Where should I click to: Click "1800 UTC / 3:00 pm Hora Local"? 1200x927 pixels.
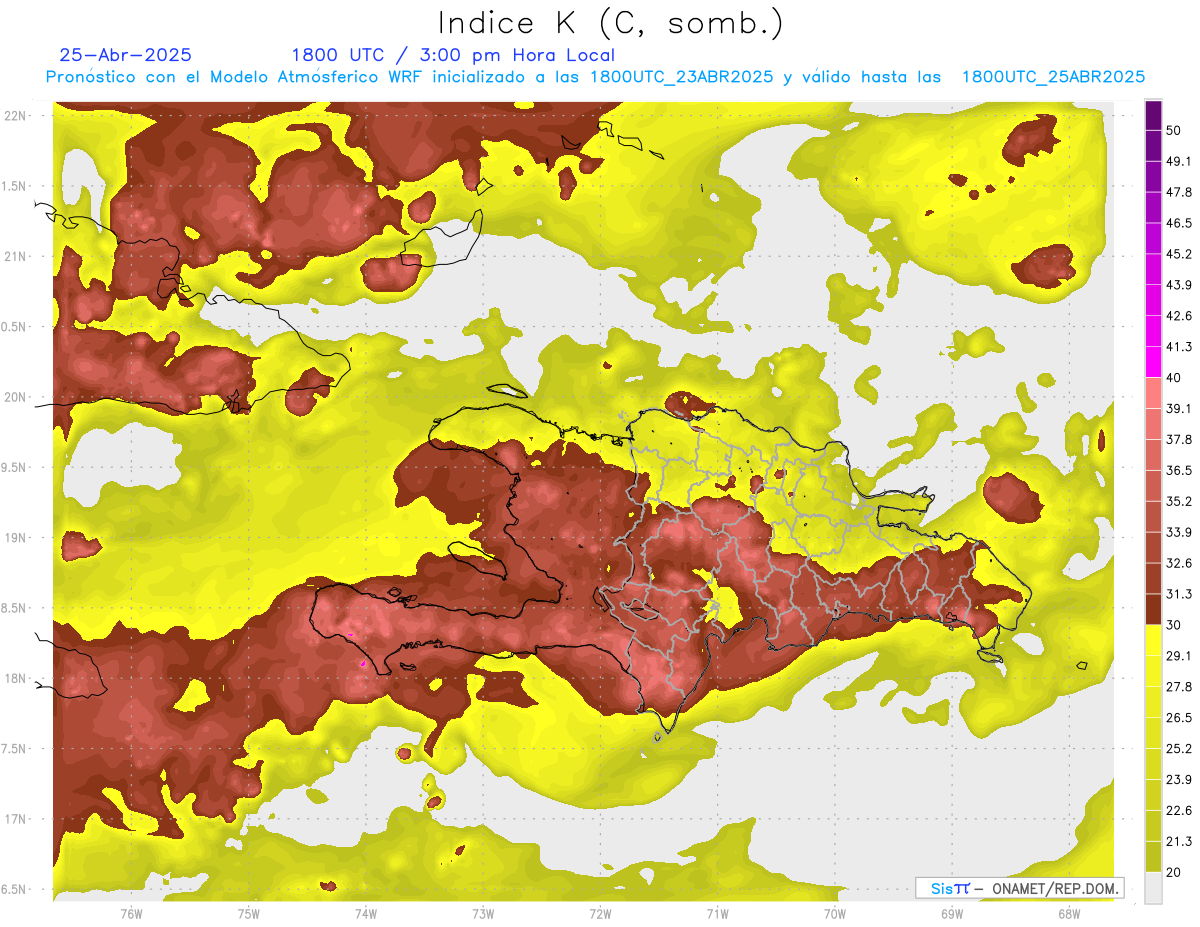point(453,55)
